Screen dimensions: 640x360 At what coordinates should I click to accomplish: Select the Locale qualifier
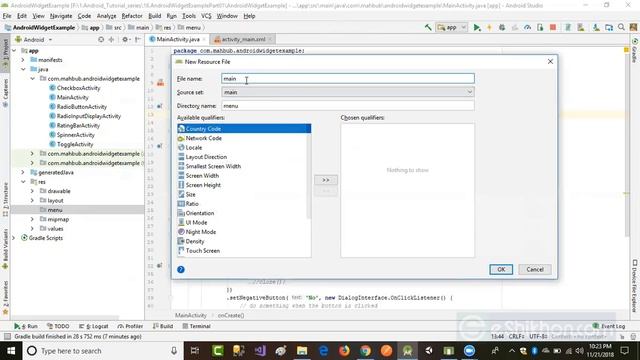tap(244, 147)
